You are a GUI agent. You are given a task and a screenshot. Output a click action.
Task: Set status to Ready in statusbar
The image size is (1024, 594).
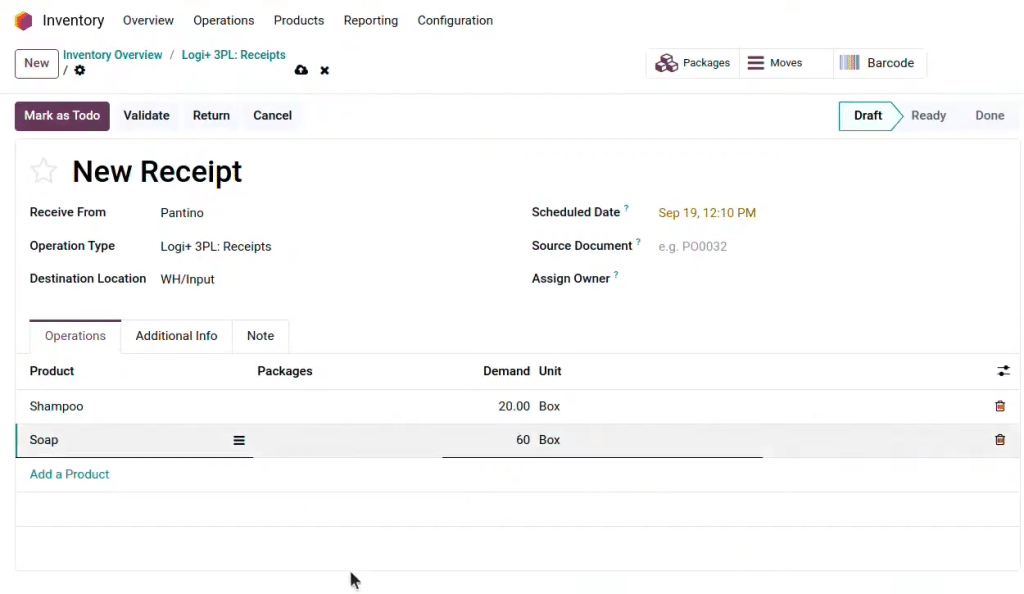pyautogui.click(x=928, y=116)
